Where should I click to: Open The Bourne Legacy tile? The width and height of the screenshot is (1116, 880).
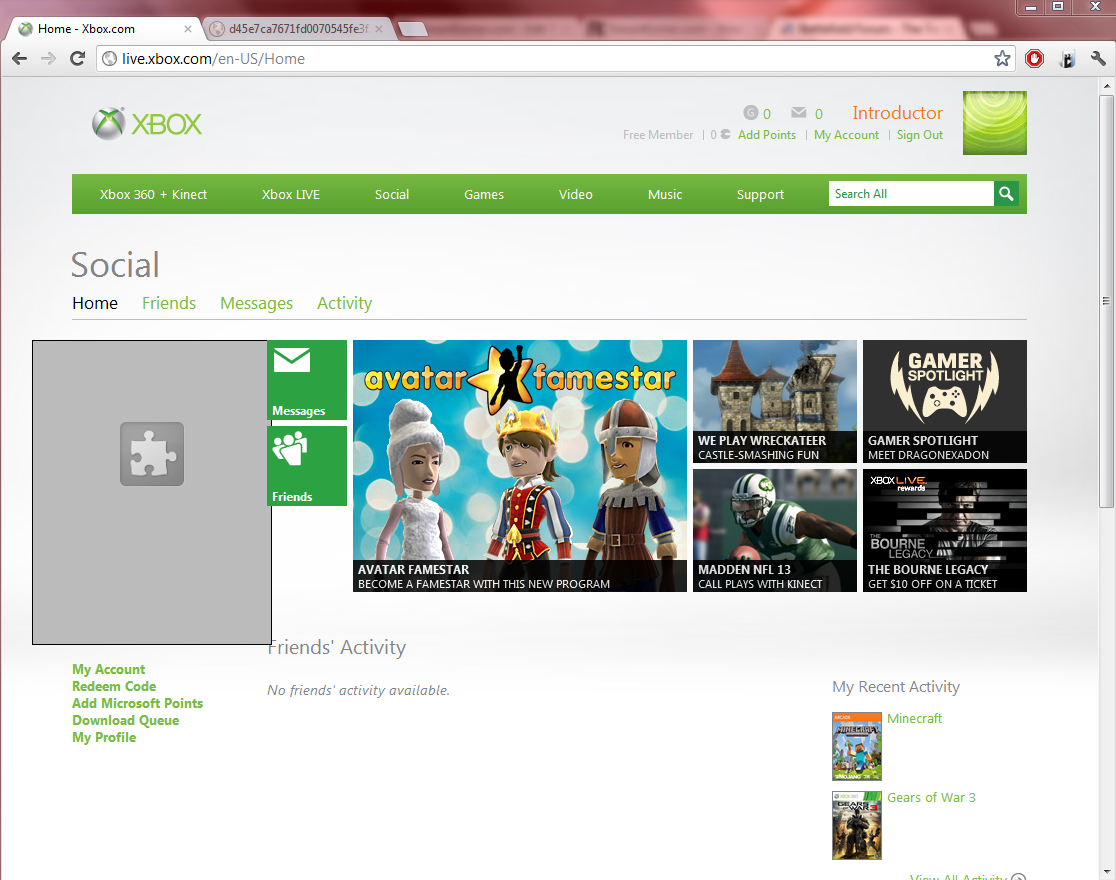click(x=944, y=530)
